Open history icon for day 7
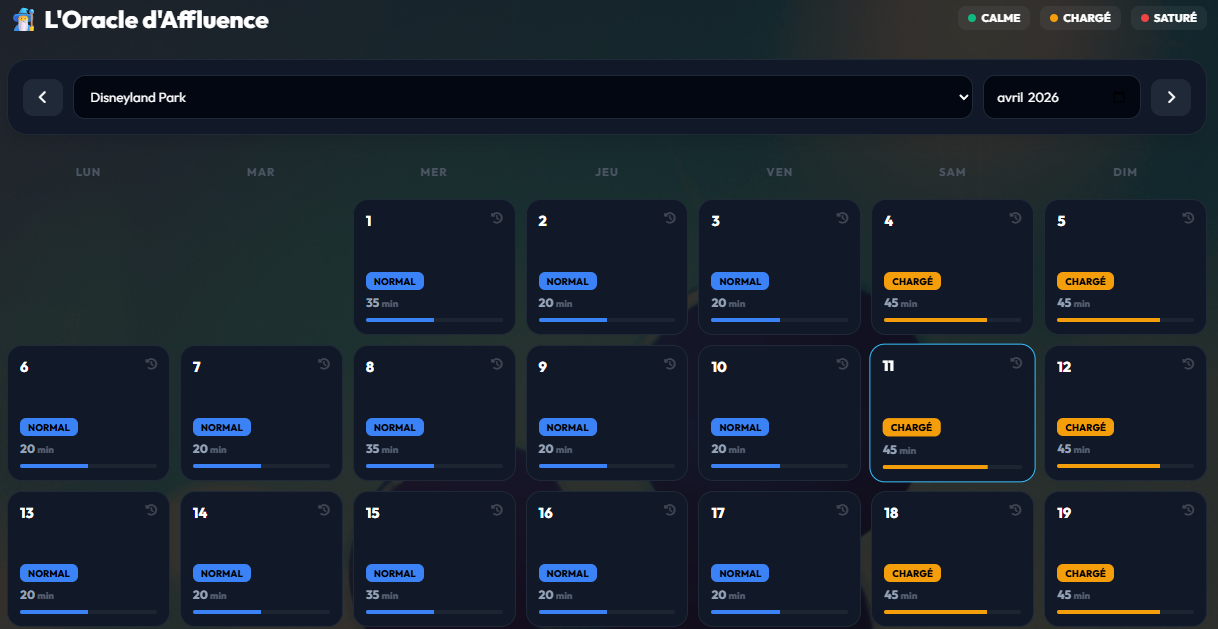 [324, 364]
